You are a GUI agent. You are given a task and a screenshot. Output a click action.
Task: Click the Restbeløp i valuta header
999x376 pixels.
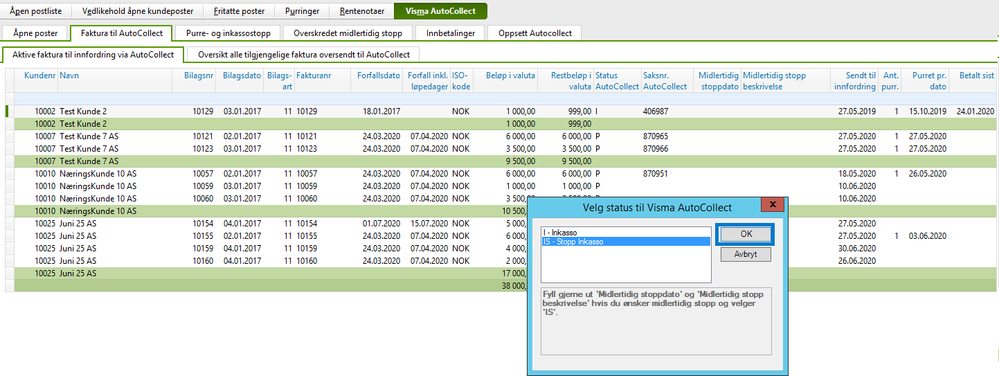pyautogui.click(x=566, y=80)
